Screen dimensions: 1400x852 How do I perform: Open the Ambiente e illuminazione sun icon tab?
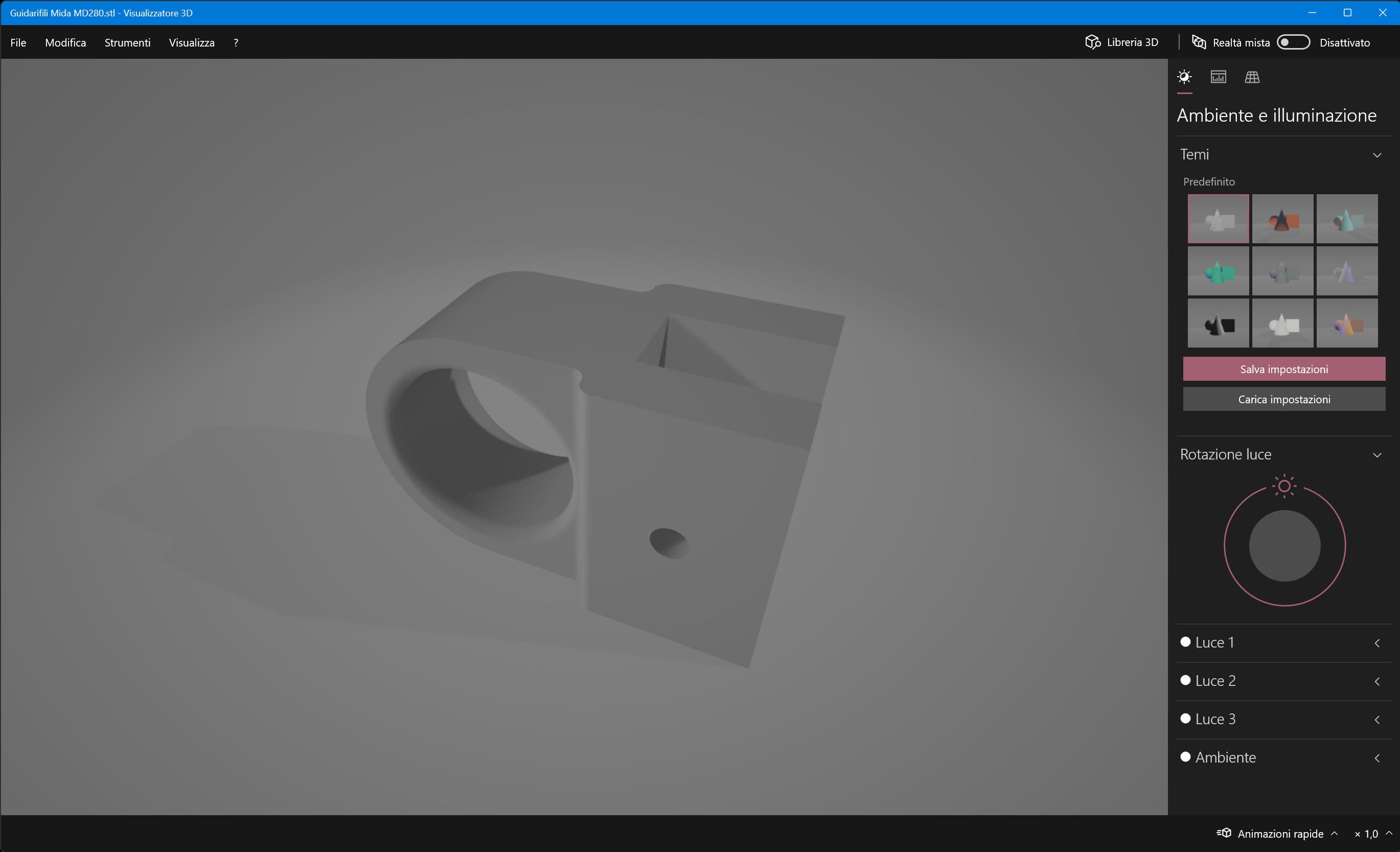(1184, 77)
